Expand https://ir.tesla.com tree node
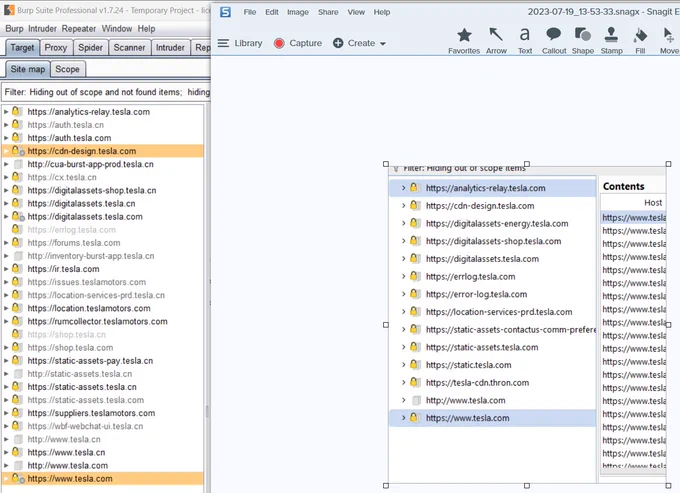The width and height of the screenshot is (680, 493). point(6,269)
